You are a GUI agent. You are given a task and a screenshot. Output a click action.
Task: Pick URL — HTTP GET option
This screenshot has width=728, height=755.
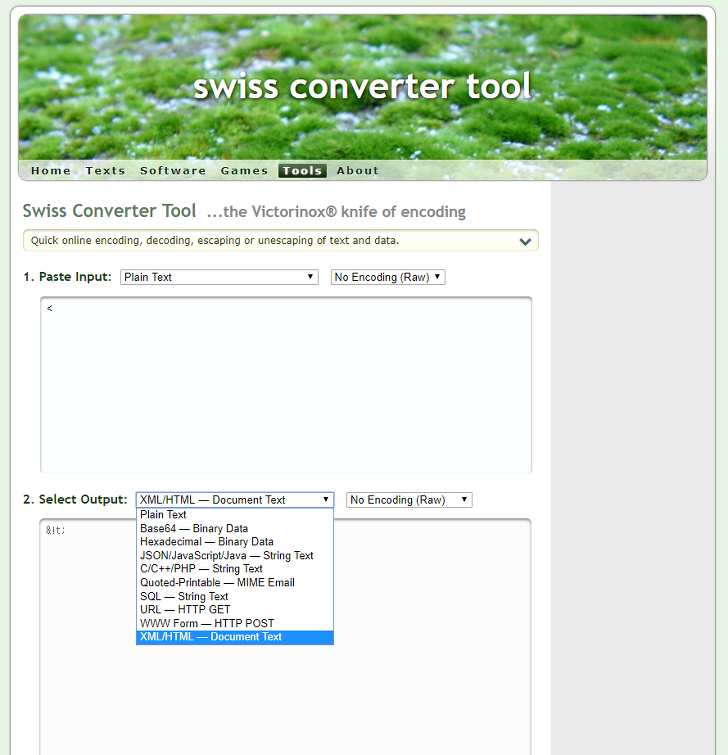pos(235,610)
